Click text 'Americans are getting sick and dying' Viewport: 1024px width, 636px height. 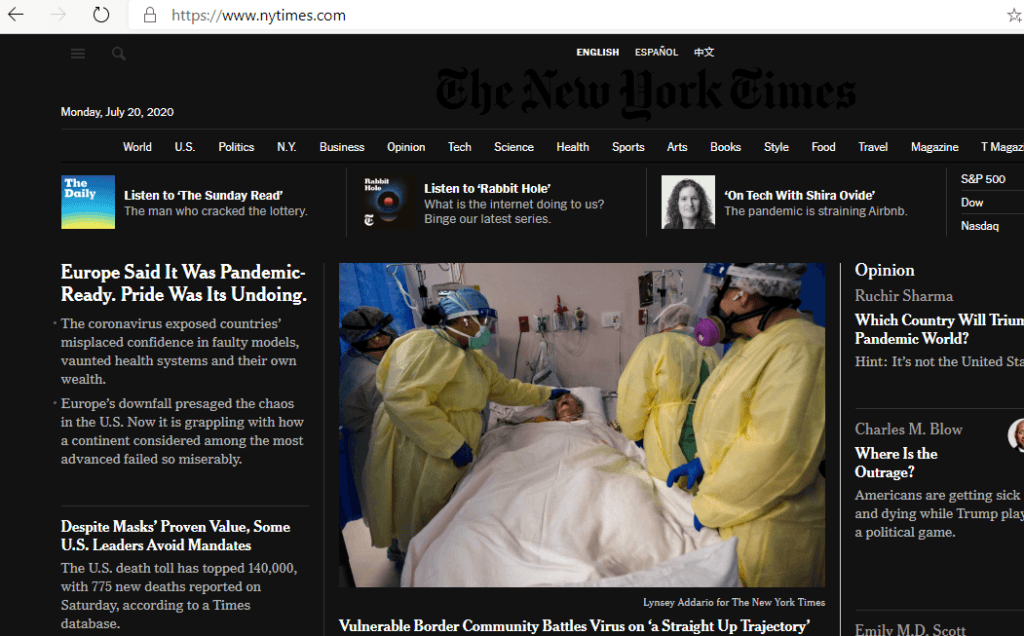pos(939,513)
